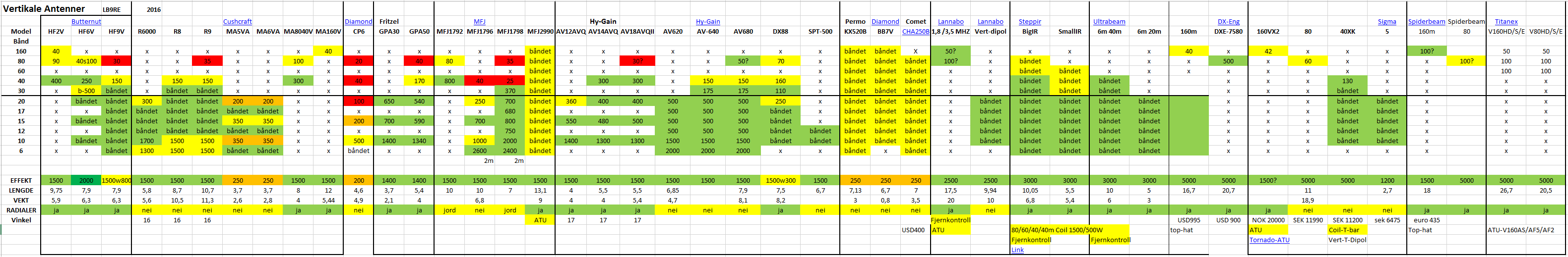Select the 'b-500' cell under HF6V

tap(86, 91)
